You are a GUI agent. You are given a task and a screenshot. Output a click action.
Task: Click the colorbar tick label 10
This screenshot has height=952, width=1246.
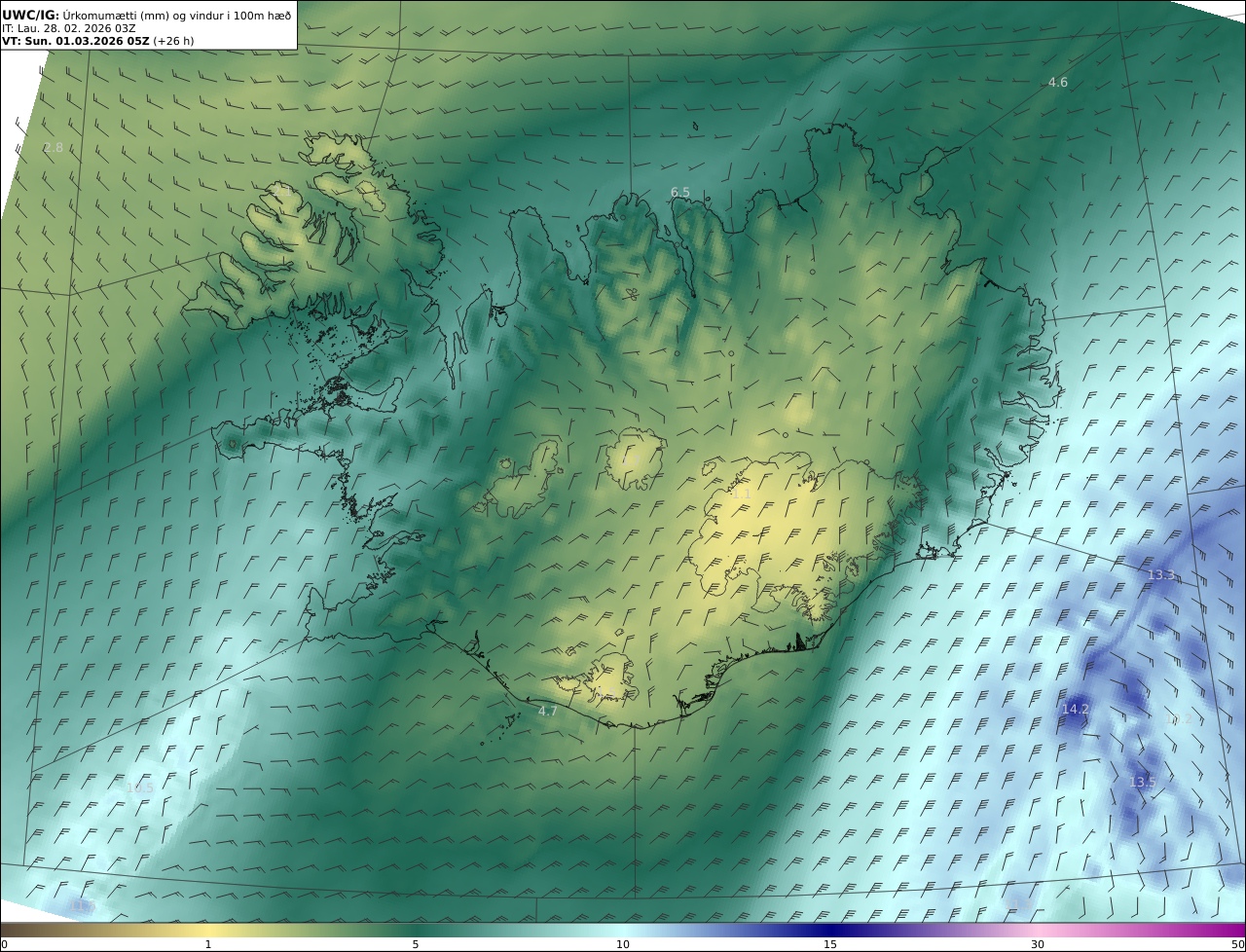pyautogui.click(x=623, y=944)
